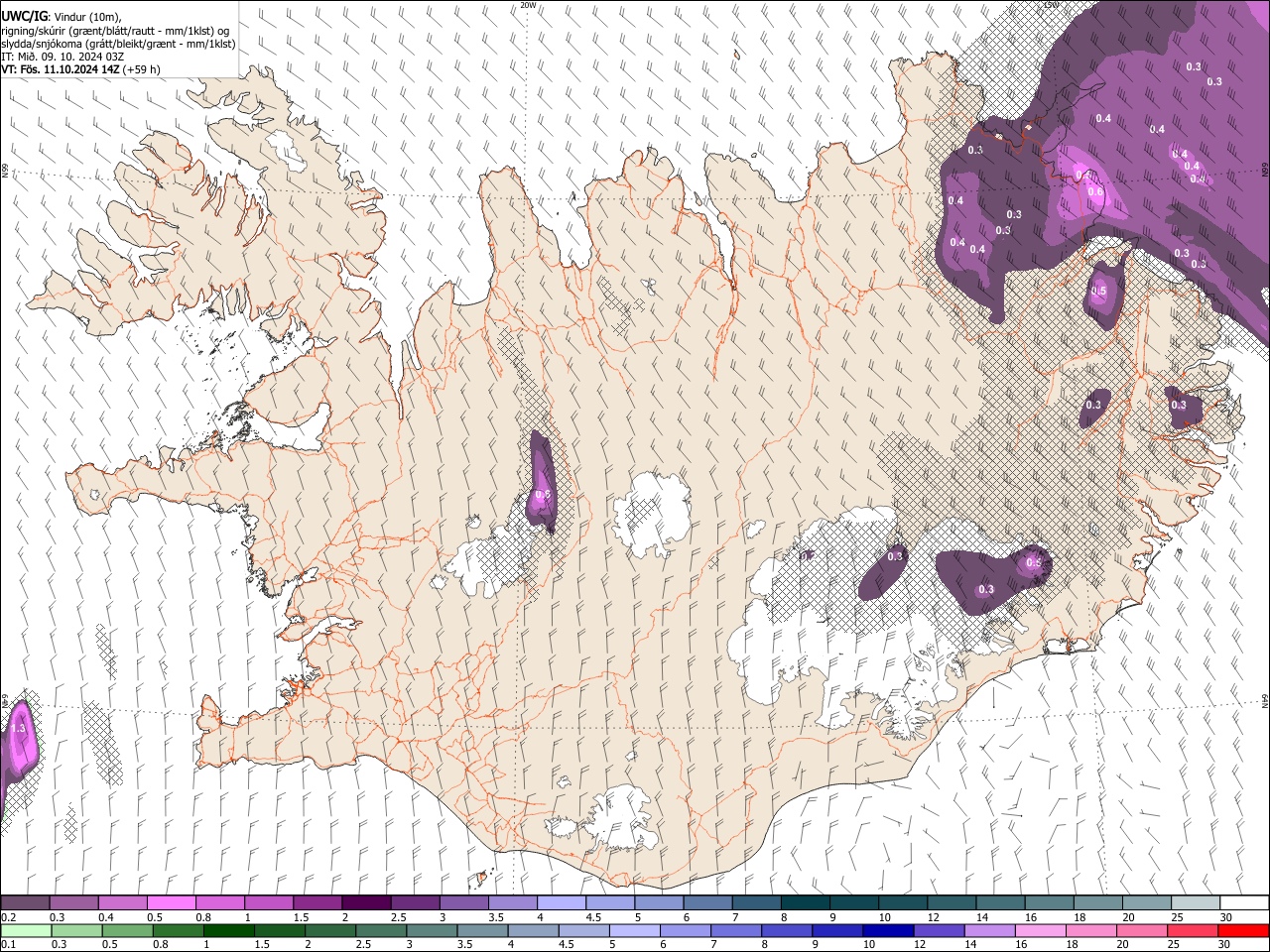1270x952 pixels.
Task: Click the 8–9 blue swatch, lower legend
Action: pyautogui.click(x=787, y=930)
